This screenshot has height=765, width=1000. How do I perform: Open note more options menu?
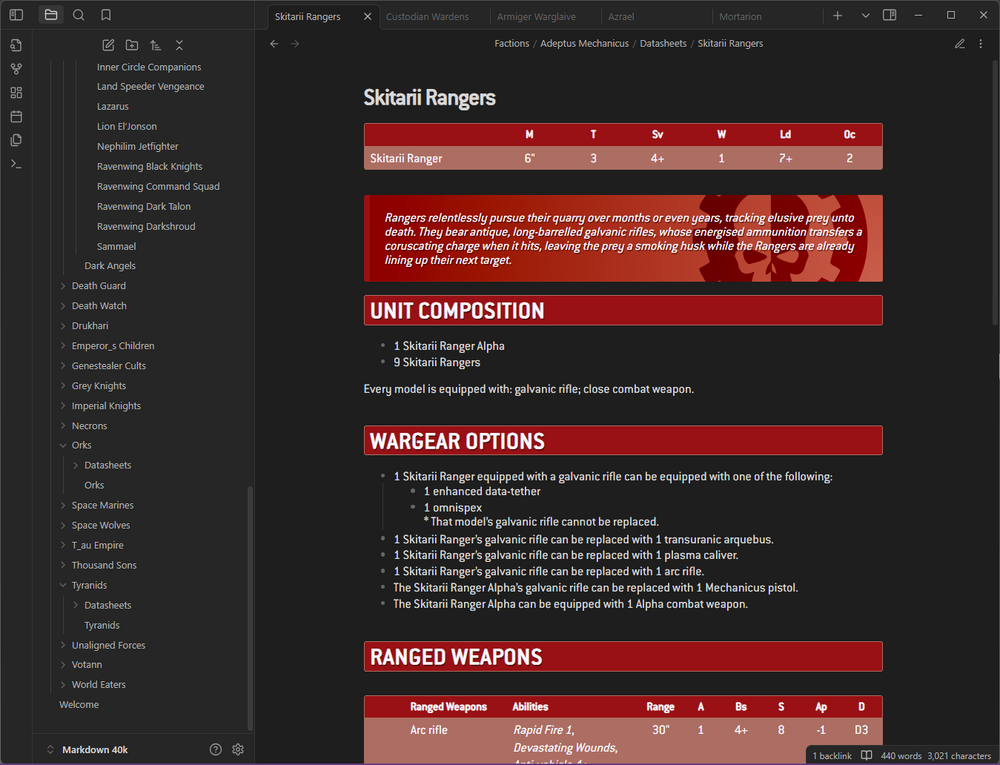981,43
